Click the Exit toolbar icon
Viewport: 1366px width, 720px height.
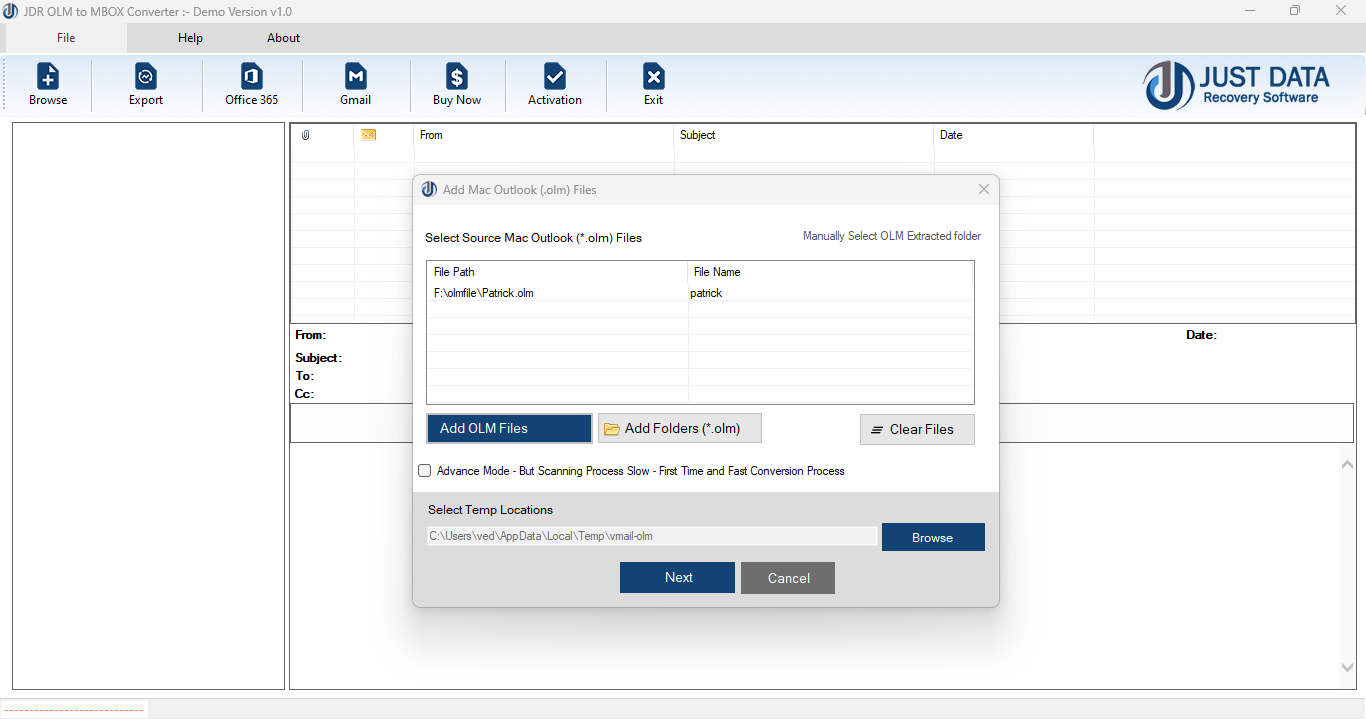653,84
